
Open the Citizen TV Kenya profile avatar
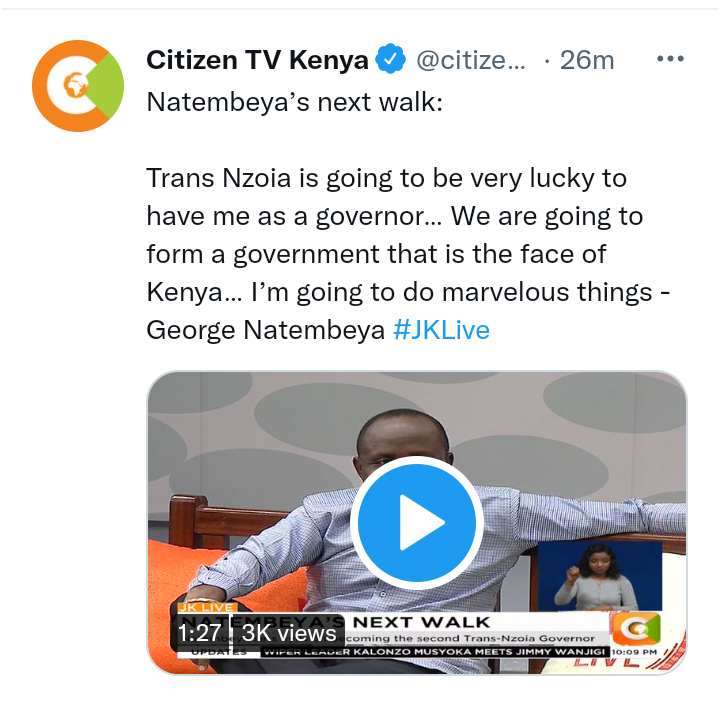tap(78, 86)
